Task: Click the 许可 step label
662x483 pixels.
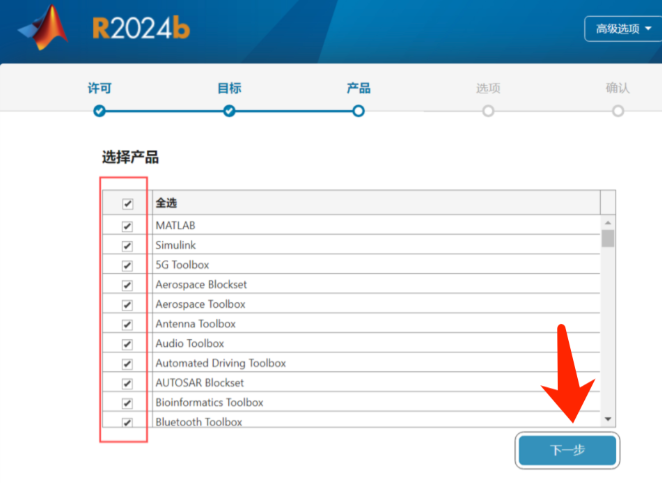Action: pos(99,88)
